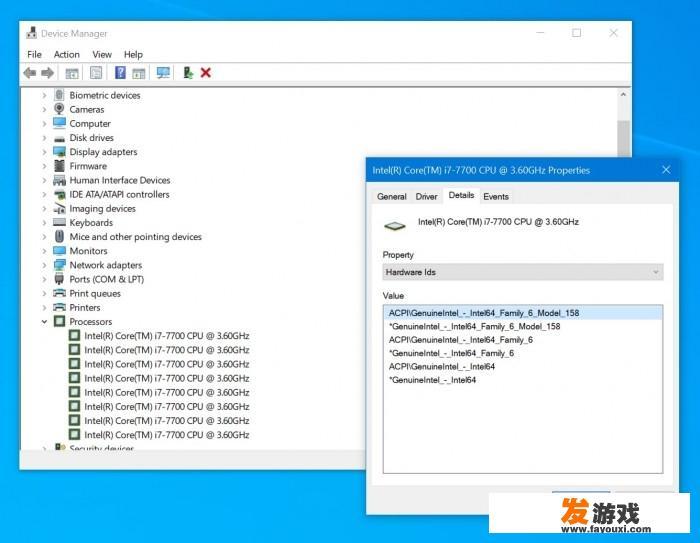Click the Disk drives icon

(x=59, y=138)
